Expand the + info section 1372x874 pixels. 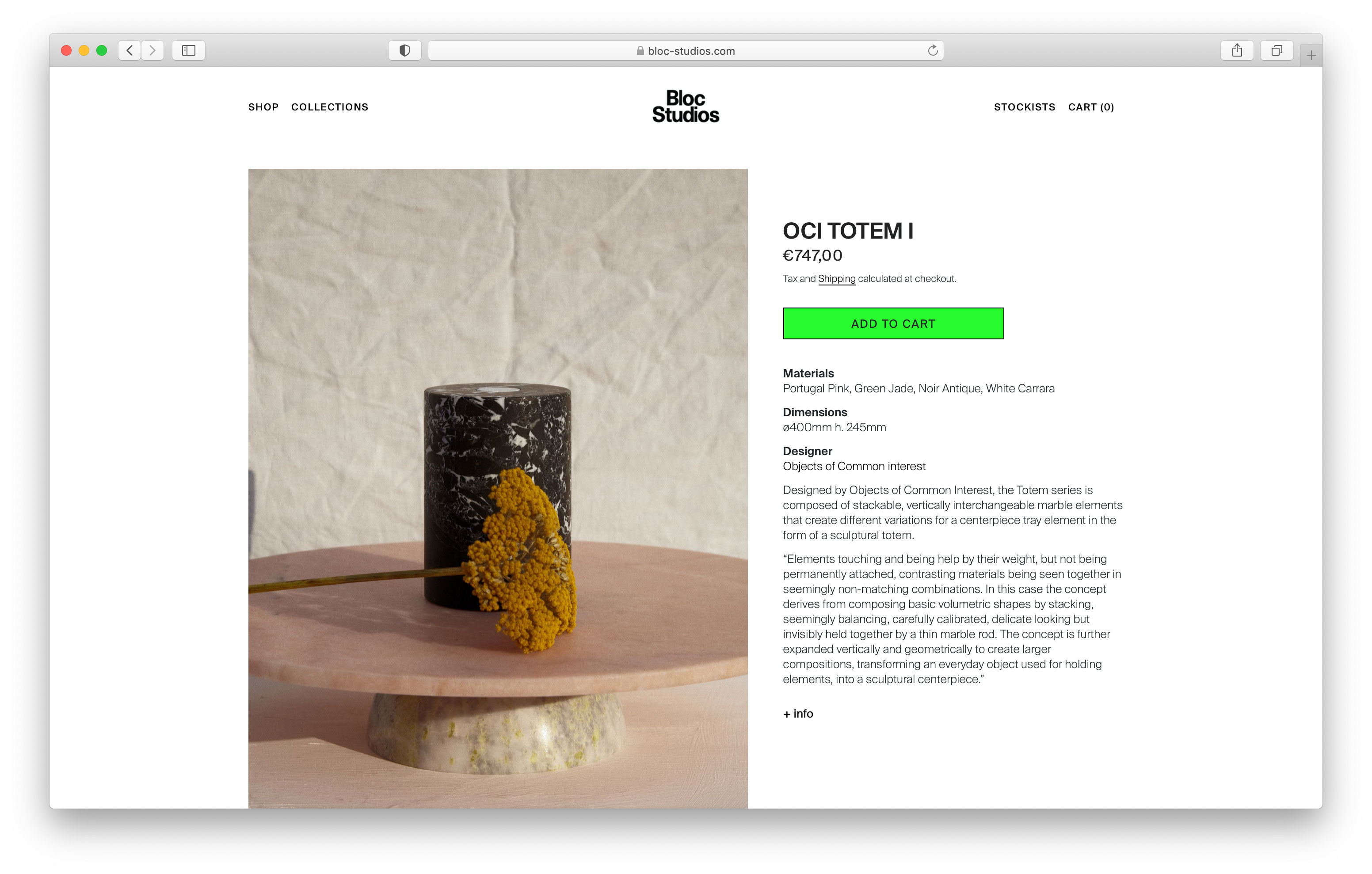point(798,714)
